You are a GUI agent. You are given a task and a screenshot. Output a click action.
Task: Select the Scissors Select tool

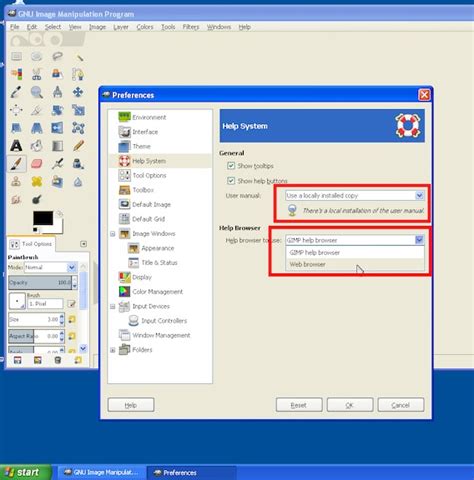37,74
